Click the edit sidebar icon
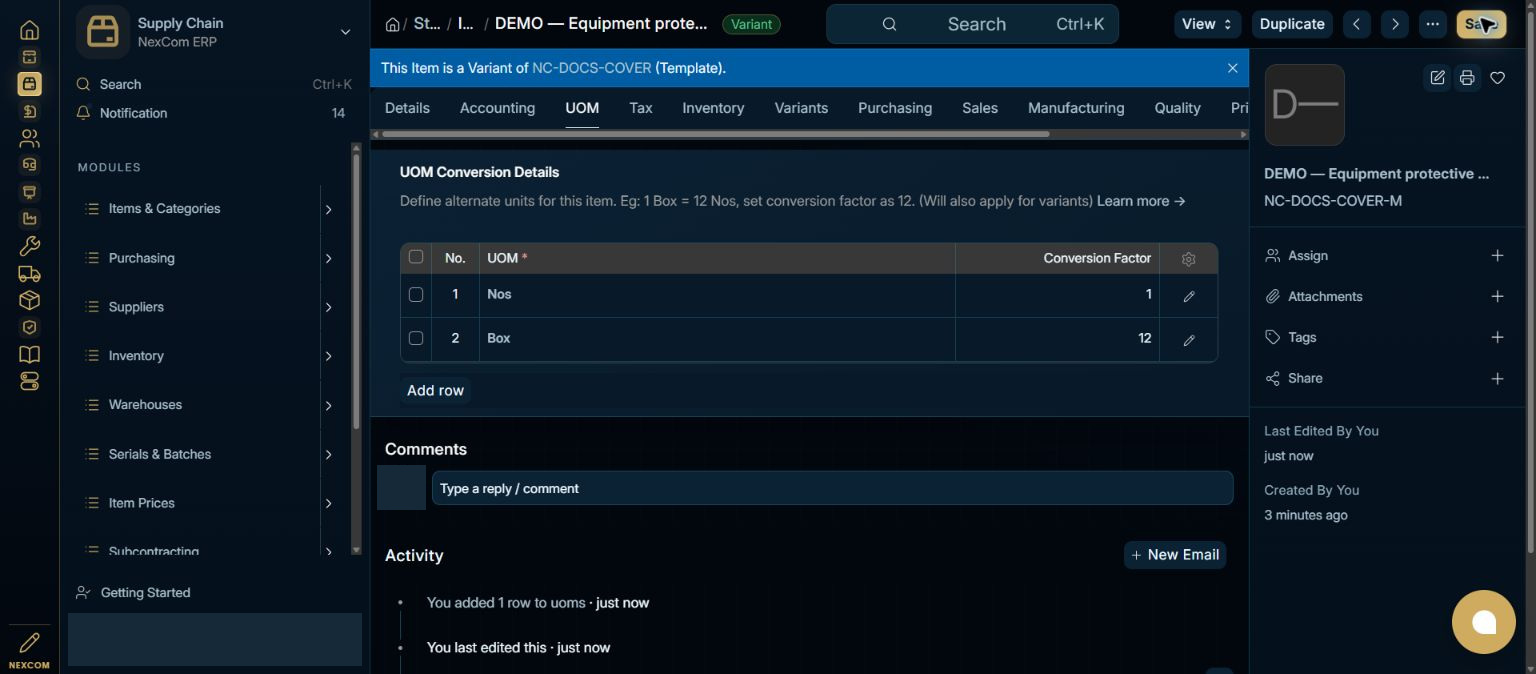Image resolution: width=1536 pixels, height=674 pixels. (x=1437, y=78)
